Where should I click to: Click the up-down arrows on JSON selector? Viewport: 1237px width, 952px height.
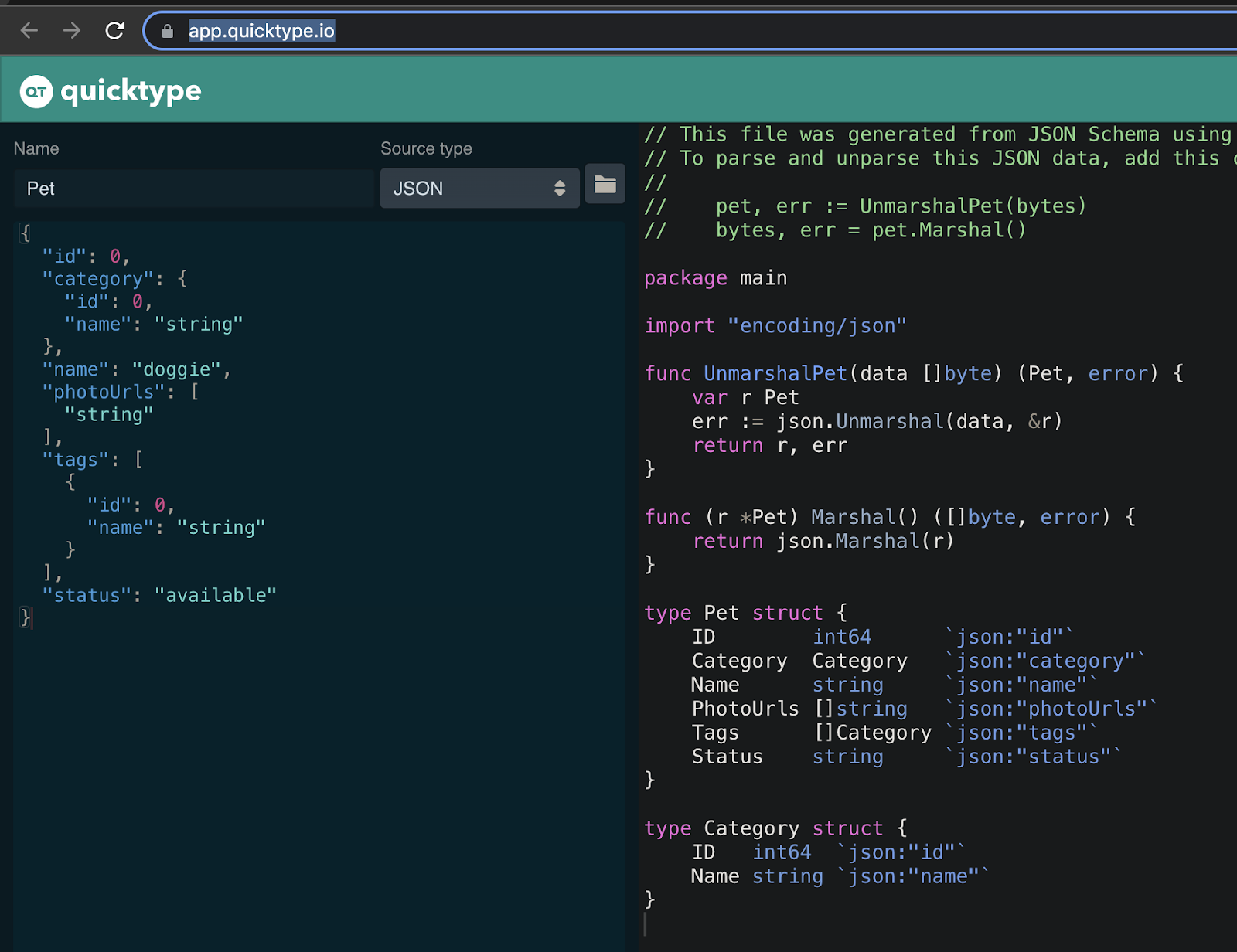tap(560, 189)
